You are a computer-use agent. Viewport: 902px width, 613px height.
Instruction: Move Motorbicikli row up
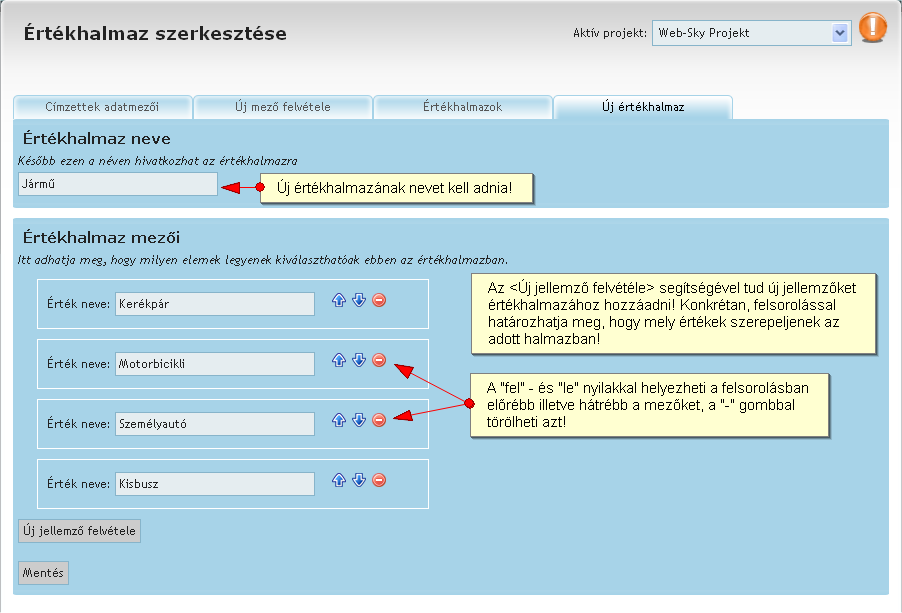pyautogui.click(x=338, y=360)
